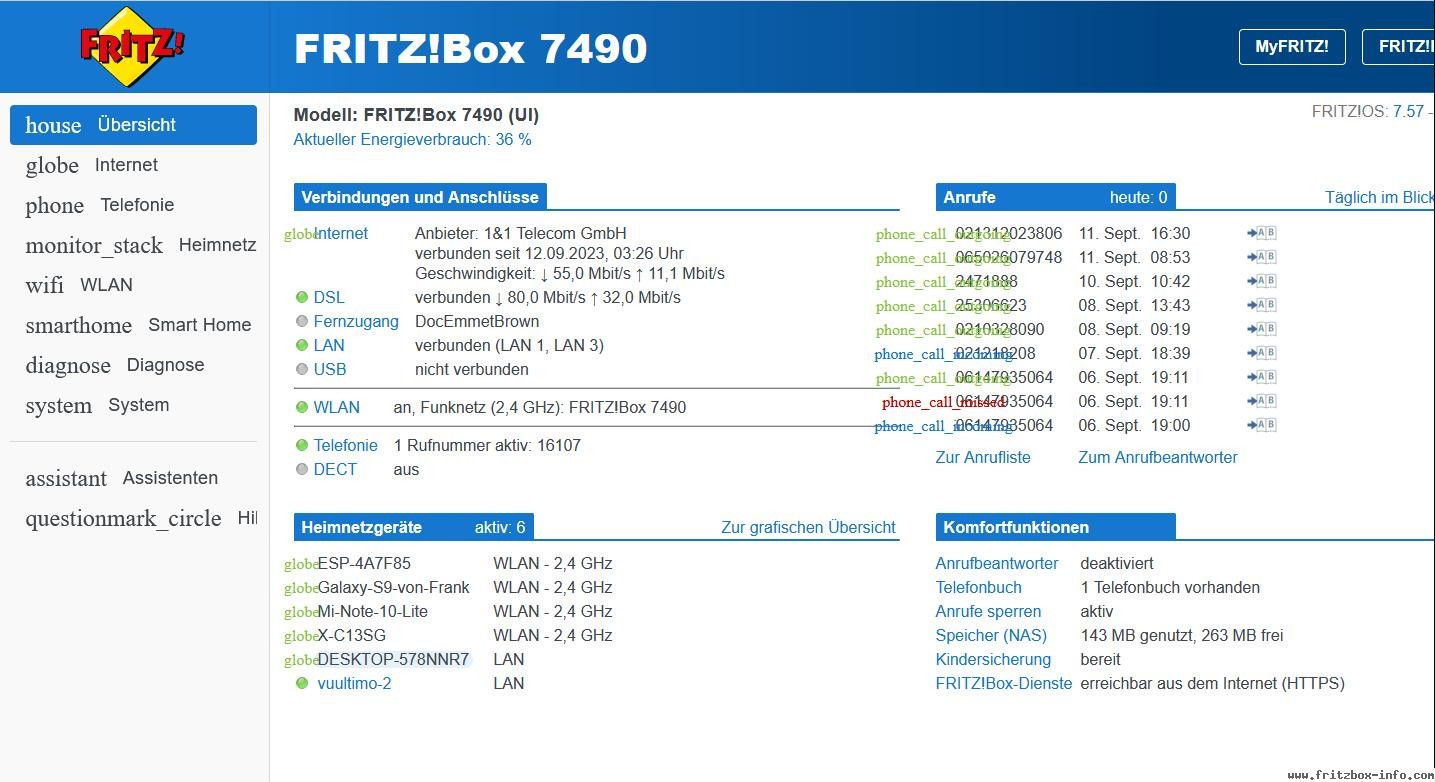The image size is (1435, 782).
Task: Click phonebook icon for 07. Sept. 18:39 call
Action: (x=1262, y=353)
